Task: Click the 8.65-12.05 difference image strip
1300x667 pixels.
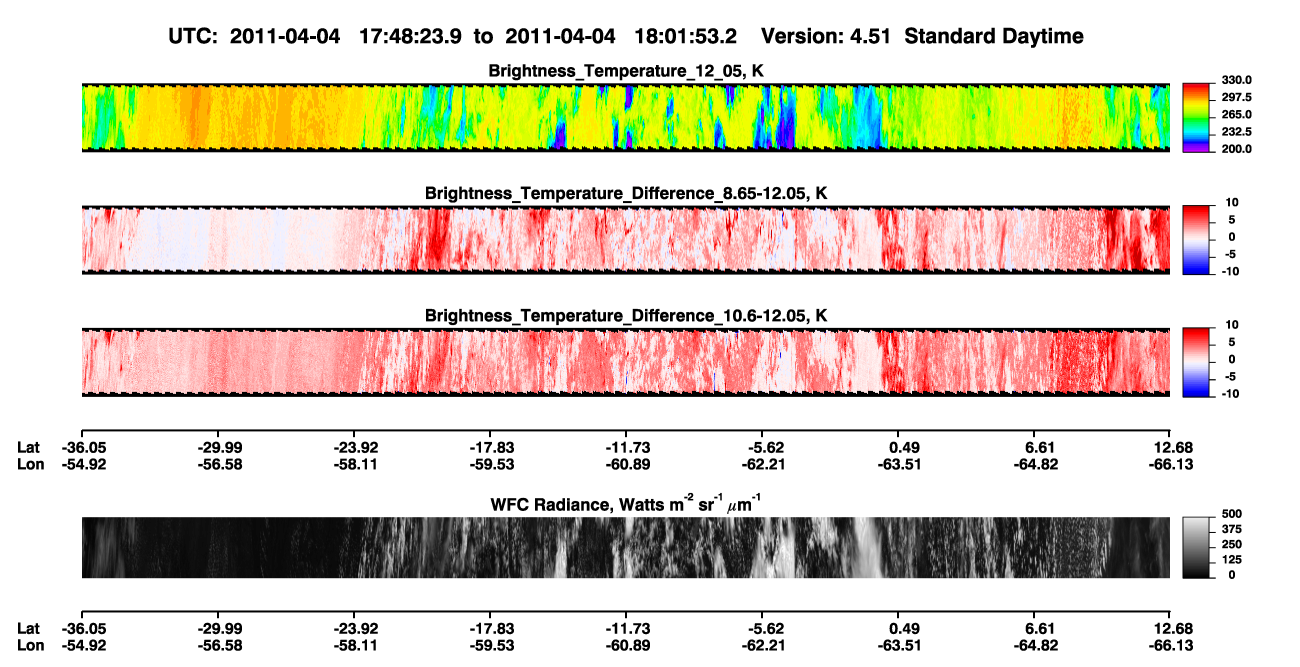Action: pos(625,240)
